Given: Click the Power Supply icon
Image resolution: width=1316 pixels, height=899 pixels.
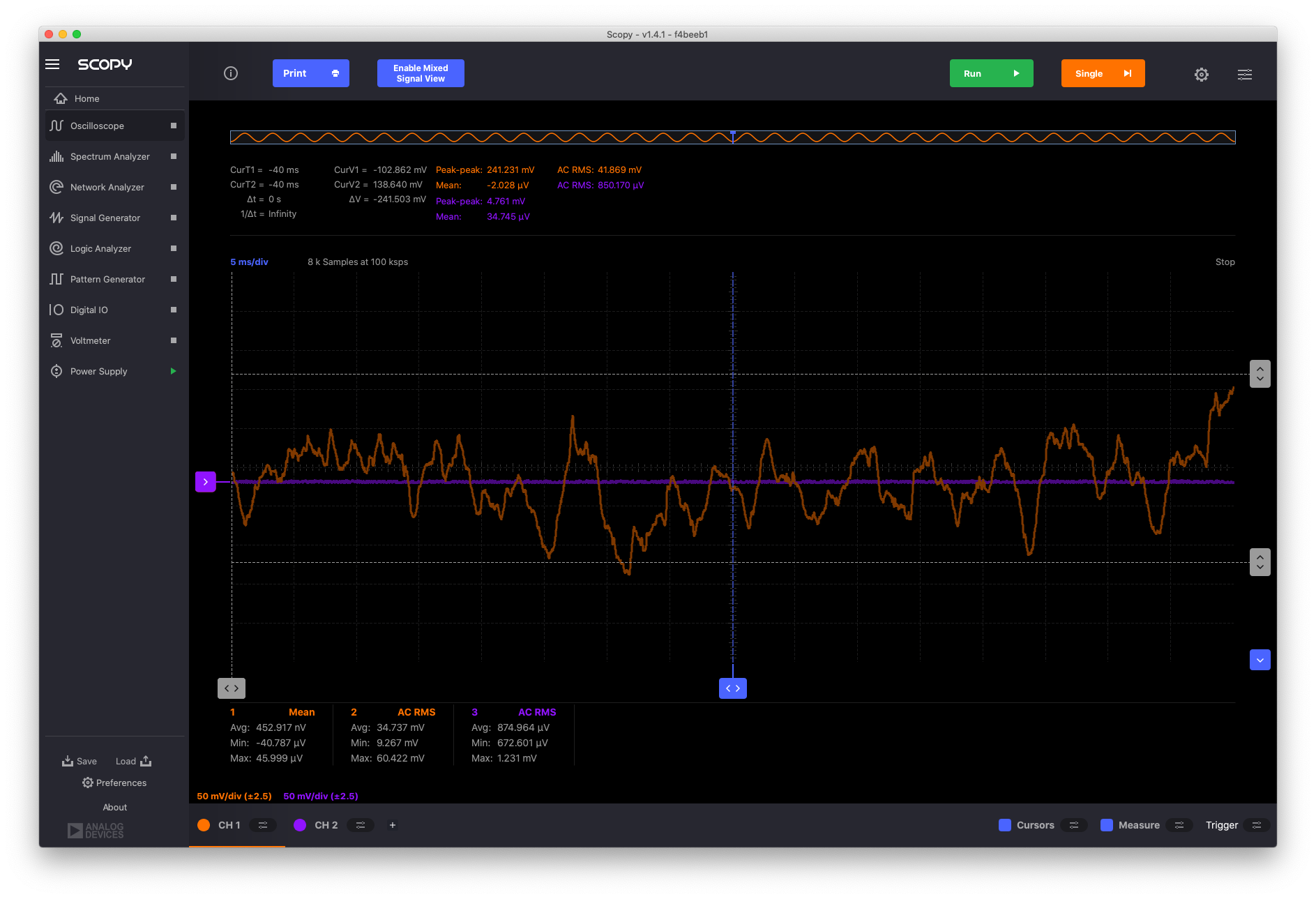Looking at the screenshot, I should pyautogui.click(x=56, y=371).
